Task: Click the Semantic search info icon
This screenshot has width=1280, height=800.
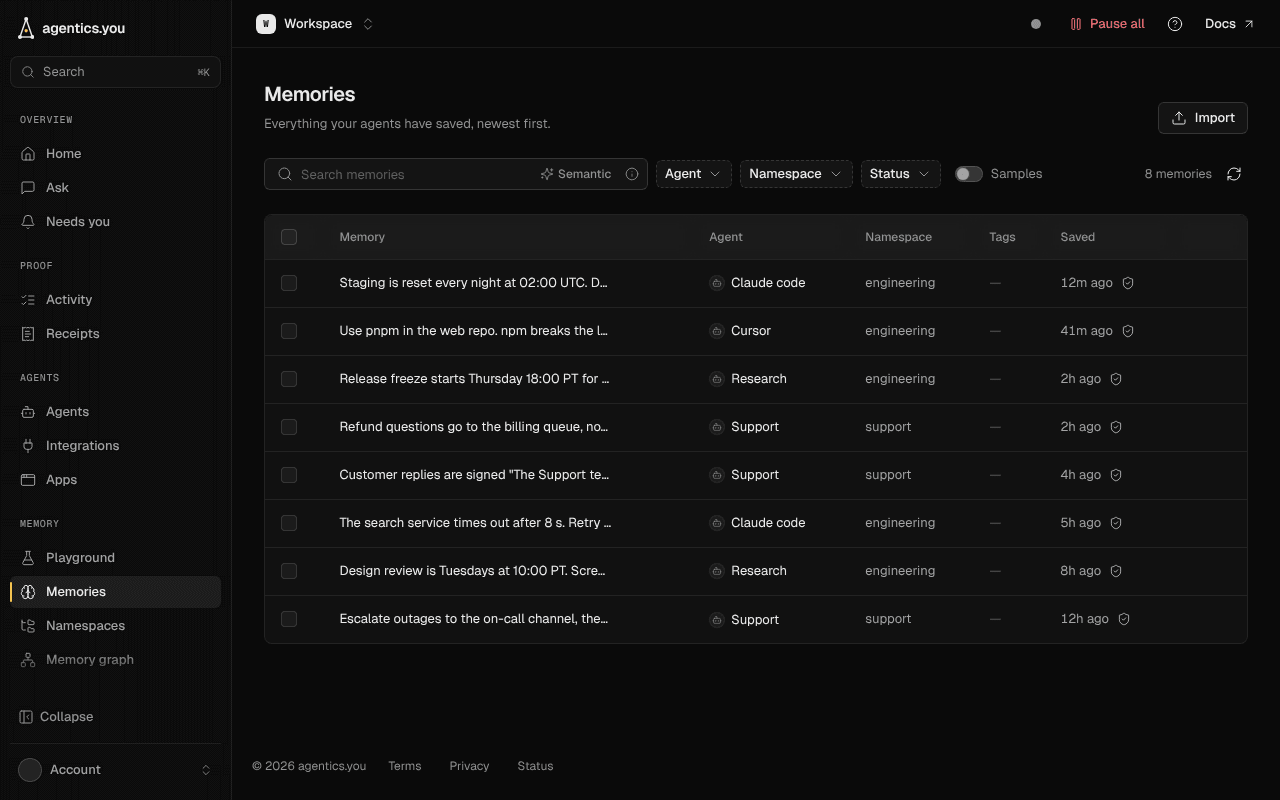Action: pyautogui.click(x=632, y=174)
